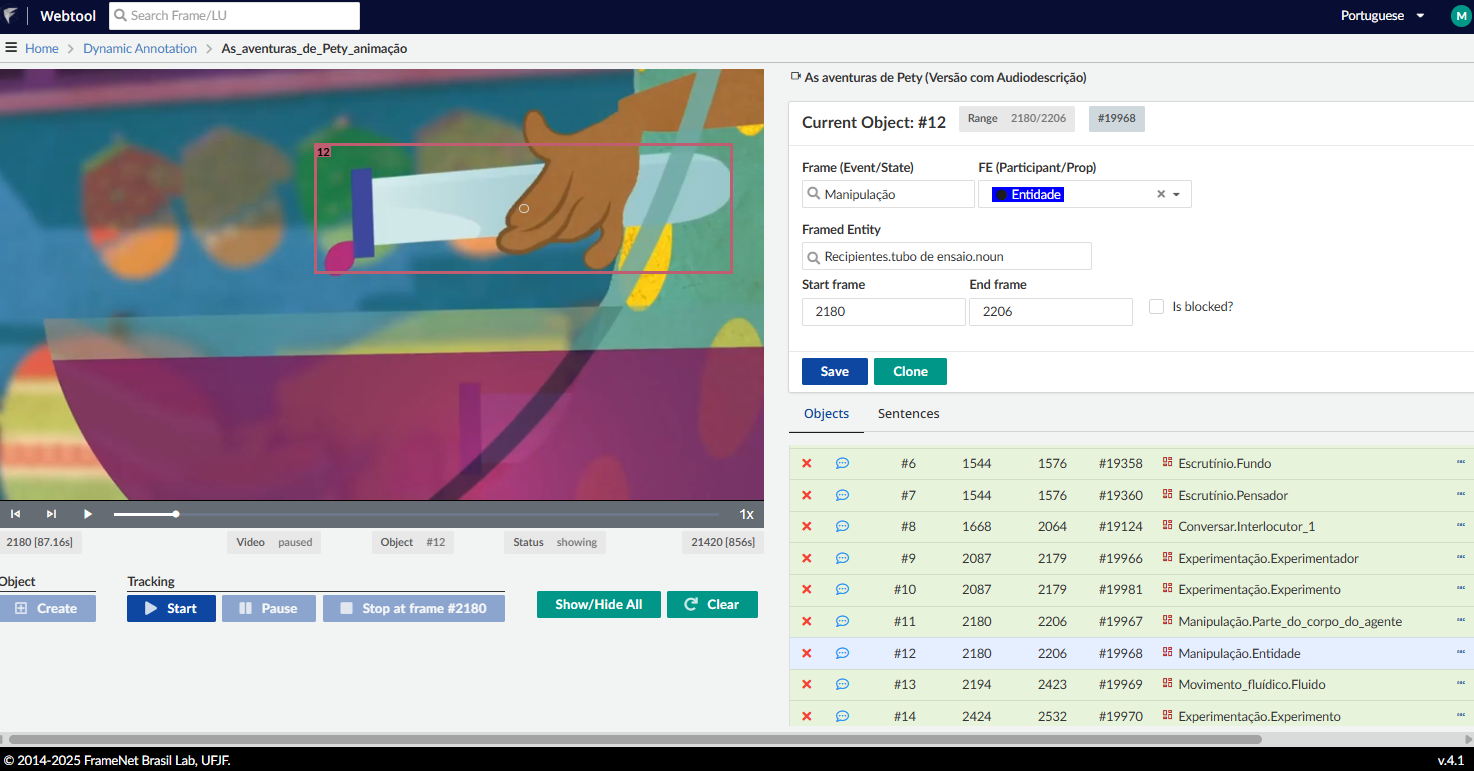This screenshot has width=1474, height=771.
Task: Jump to the video's first frame
Action: point(16,514)
